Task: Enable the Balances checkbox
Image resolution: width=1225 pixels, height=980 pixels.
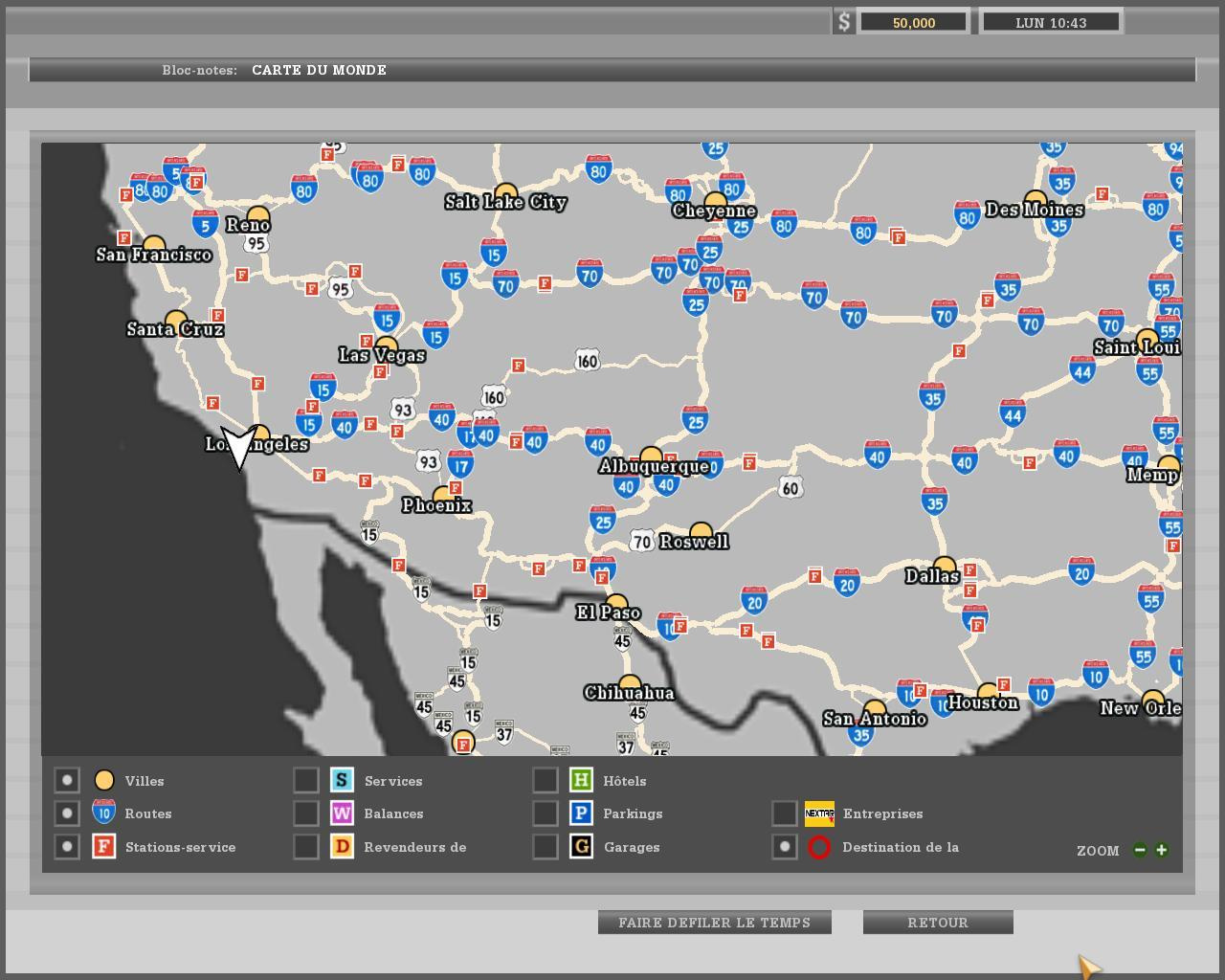Action: 306,813
